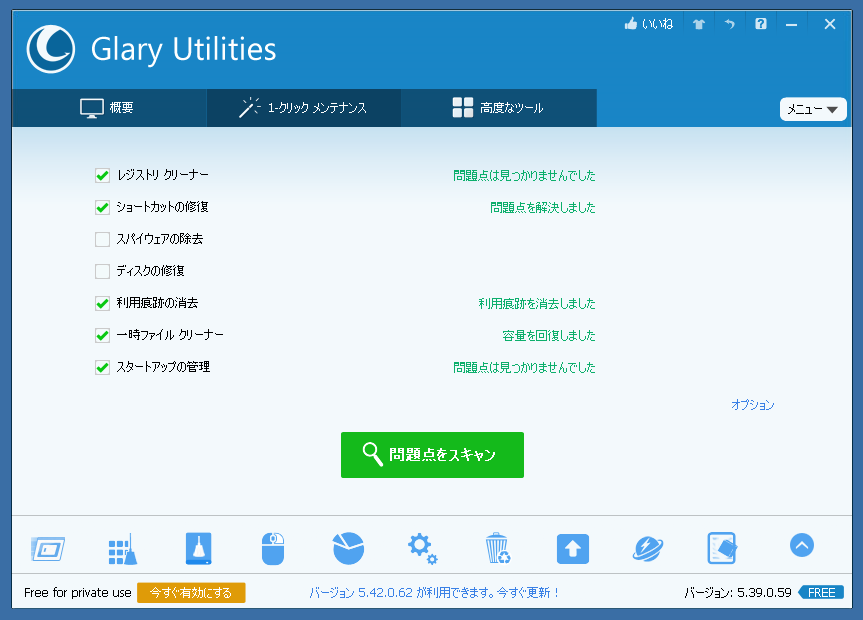Open the Disk Space Analyzer pie chart icon
This screenshot has height=620, width=863.
pyautogui.click(x=348, y=548)
